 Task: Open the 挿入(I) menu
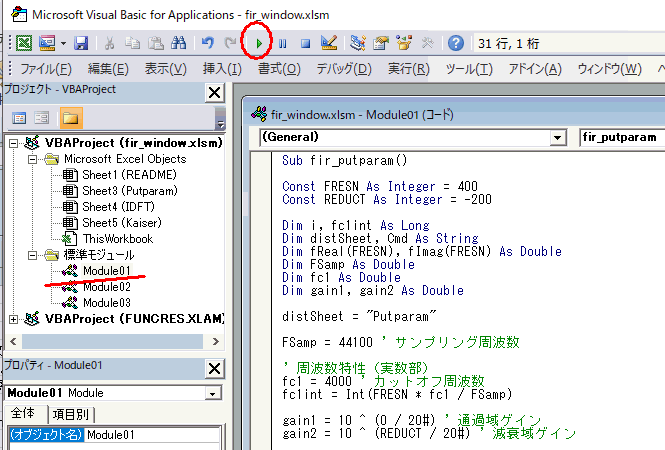coord(222,68)
